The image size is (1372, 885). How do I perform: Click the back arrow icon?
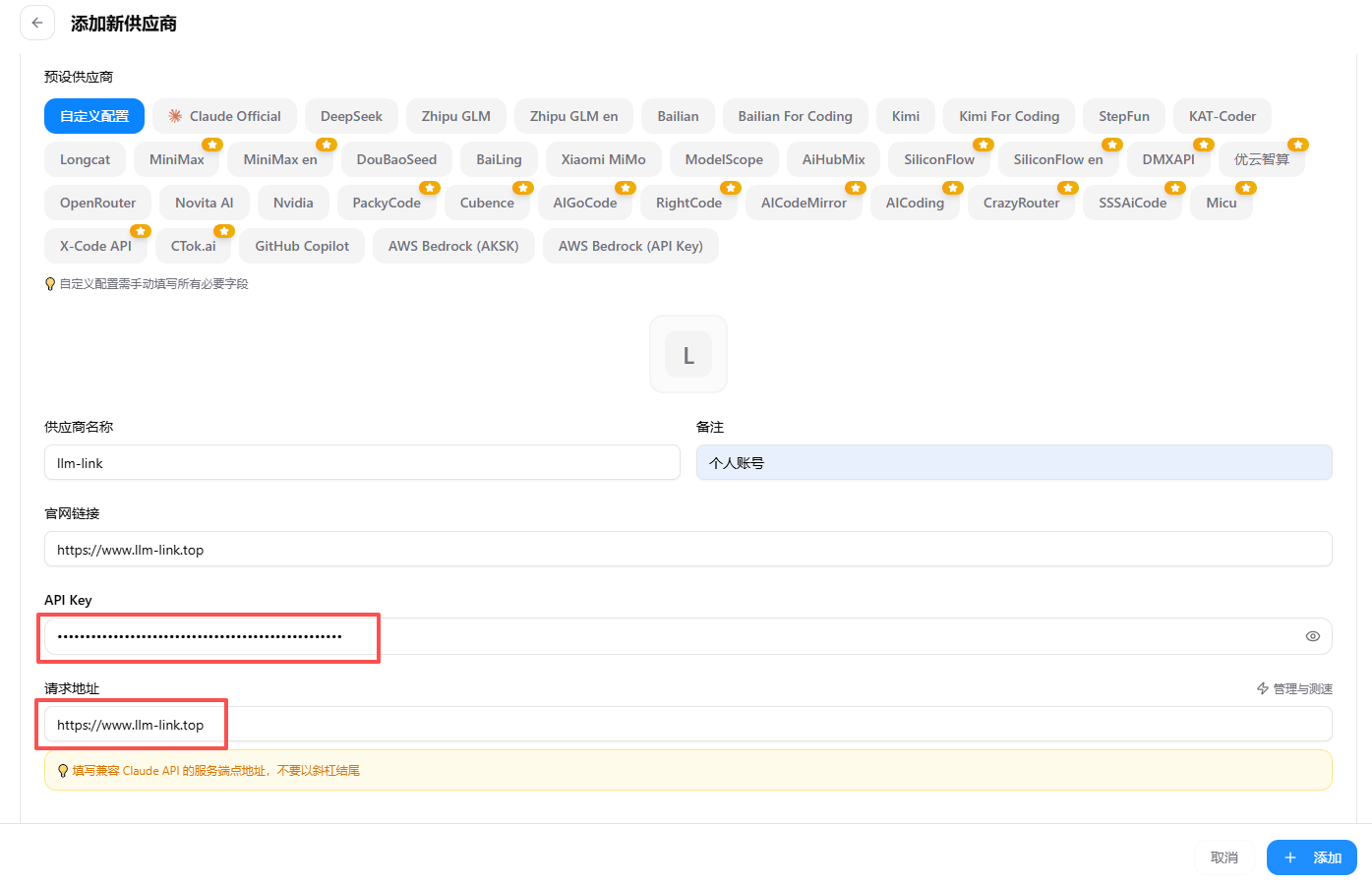37,23
